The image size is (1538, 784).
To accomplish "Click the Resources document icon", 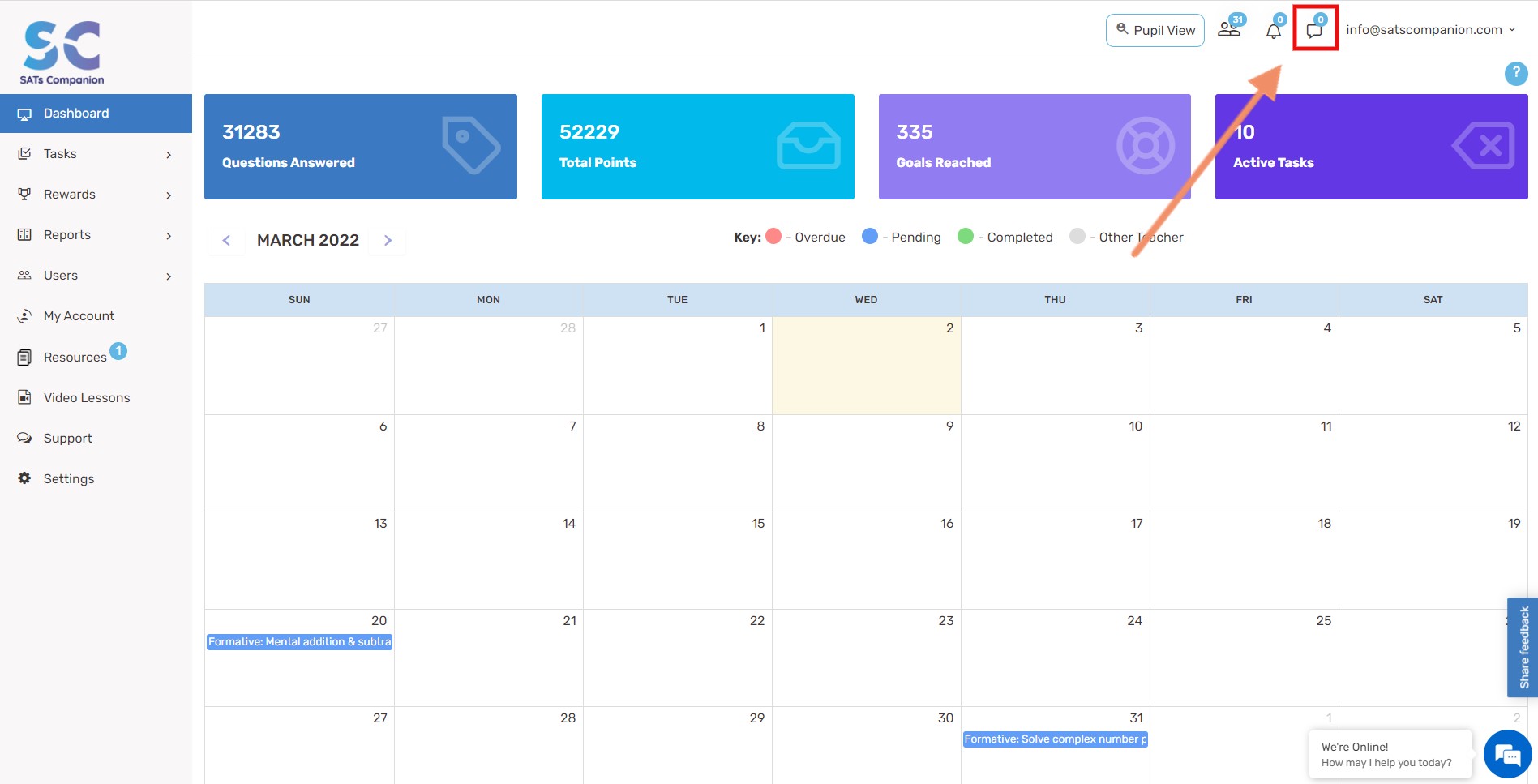I will tap(24, 358).
